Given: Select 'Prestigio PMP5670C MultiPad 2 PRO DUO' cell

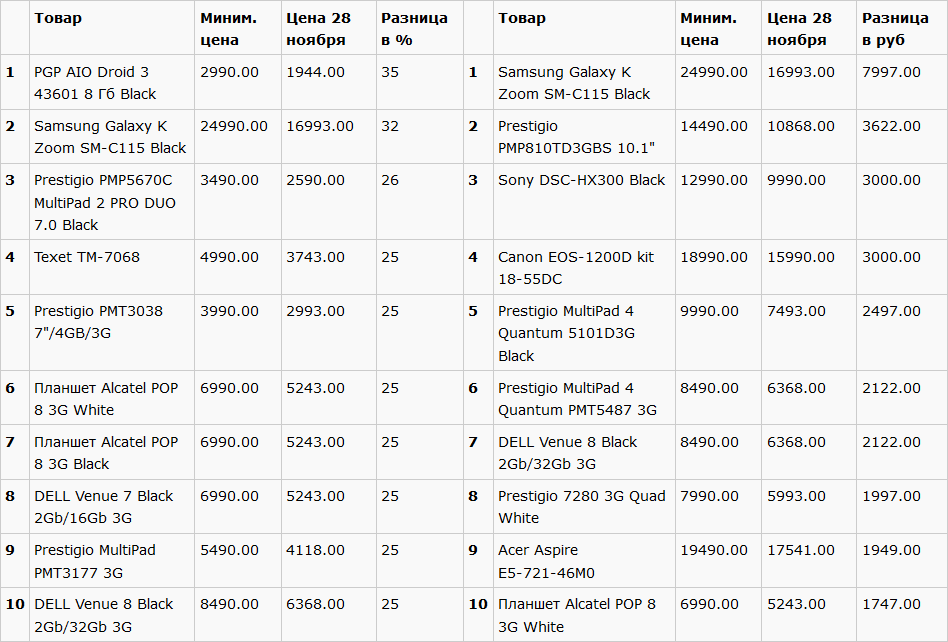Looking at the screenshot, I should (x=104, y=202).
